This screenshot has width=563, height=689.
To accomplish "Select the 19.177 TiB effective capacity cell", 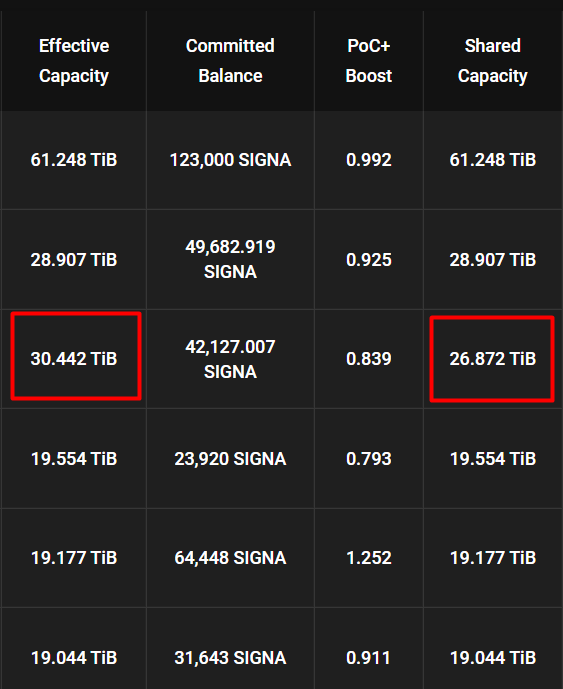I will pos(74,558).
